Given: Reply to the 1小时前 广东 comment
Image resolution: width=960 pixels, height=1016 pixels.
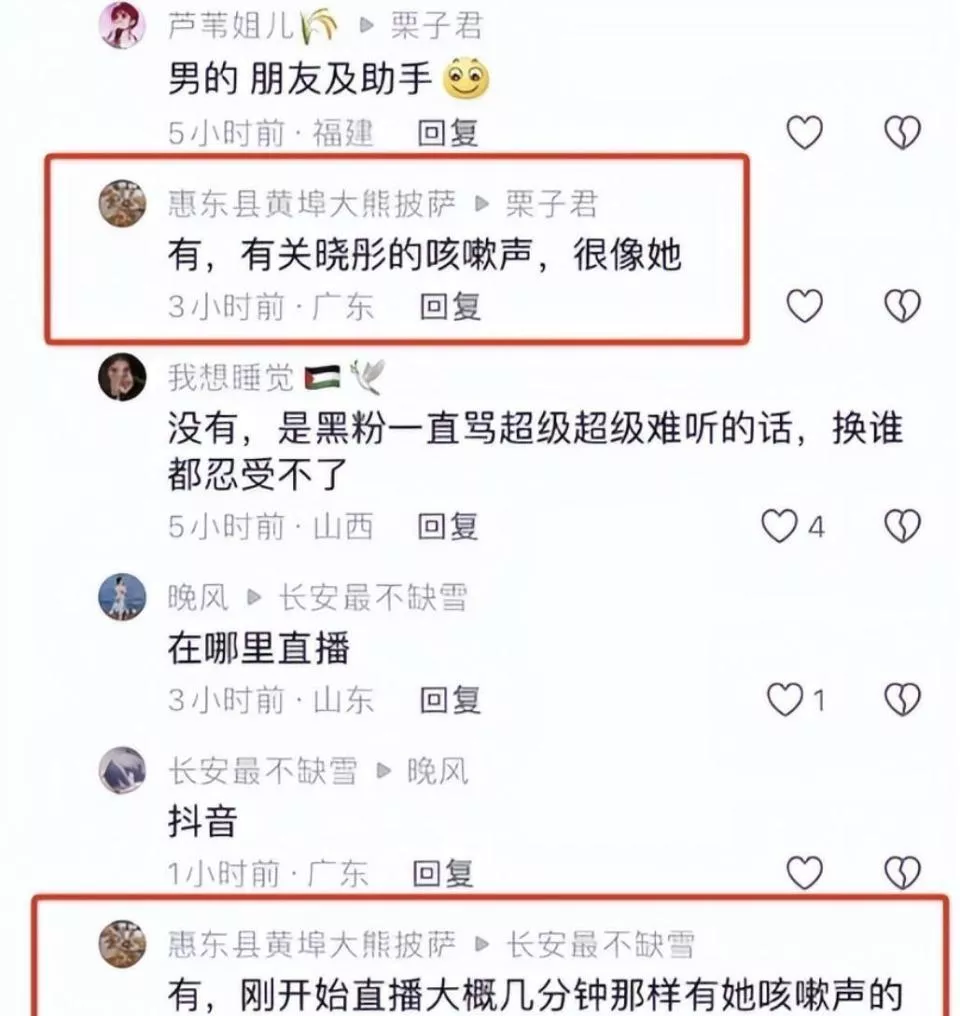Looking at the screenshot, I should pos(443,873).
